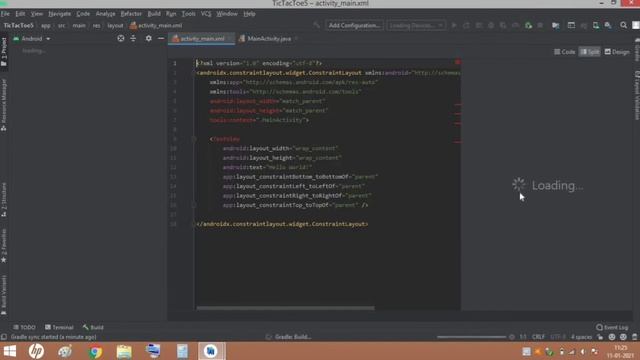640x360 pixels.
Task: Open the Loading Devices dropdown
Action: point(416,25)
